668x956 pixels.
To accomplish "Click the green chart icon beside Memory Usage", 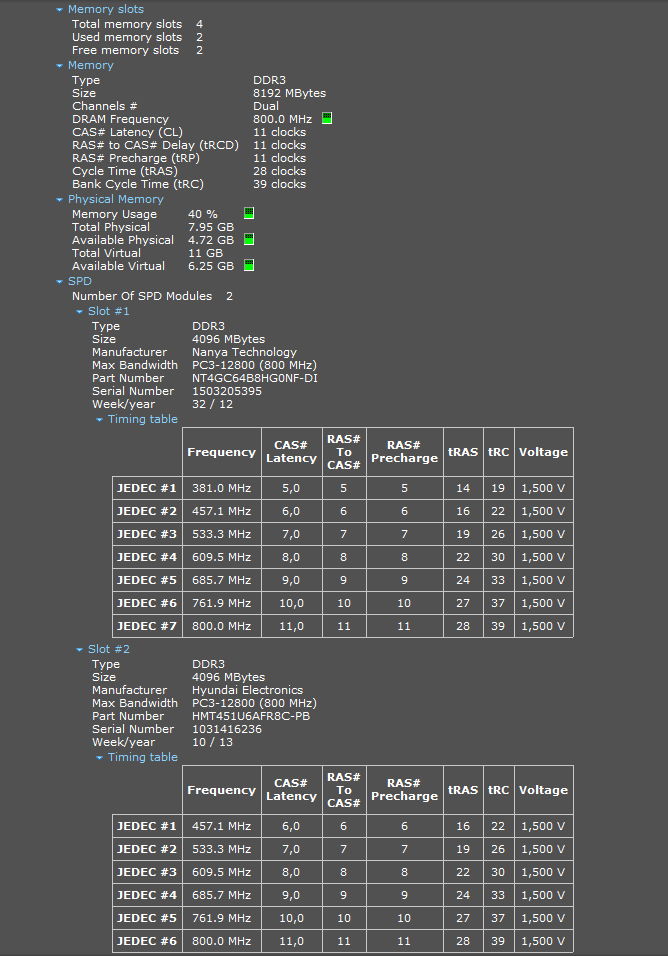I will (x=249, y=213).
